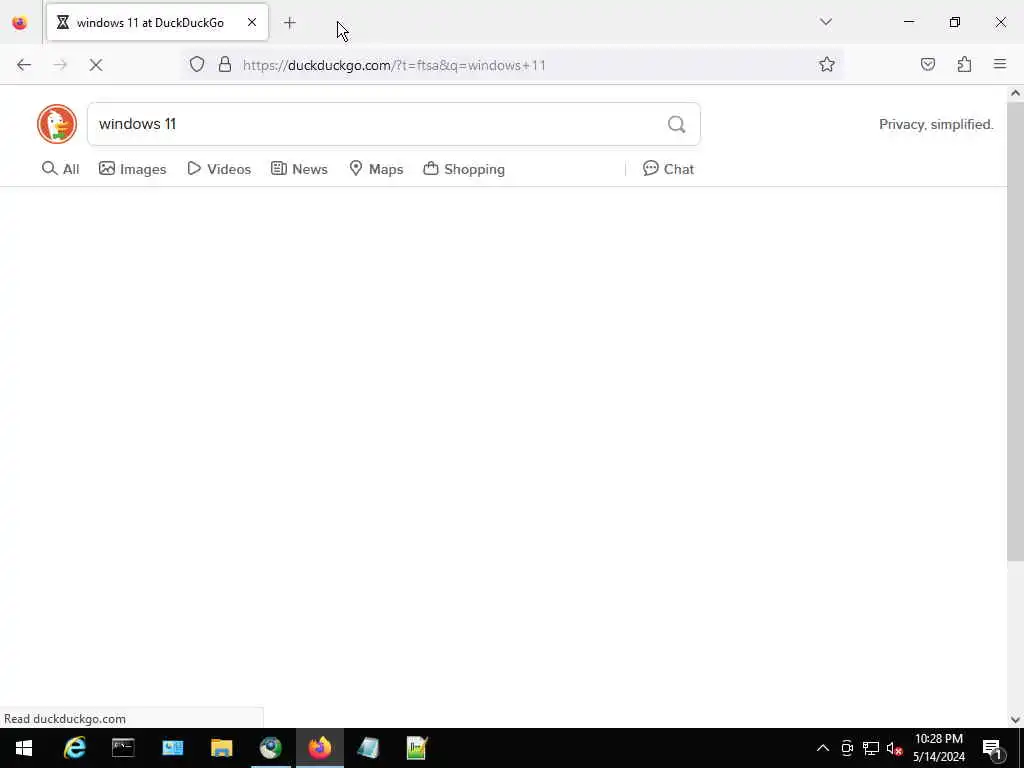This screenshot has height=768, width=1024.
Task: Save page to Pocket
Action: [928, 65]
